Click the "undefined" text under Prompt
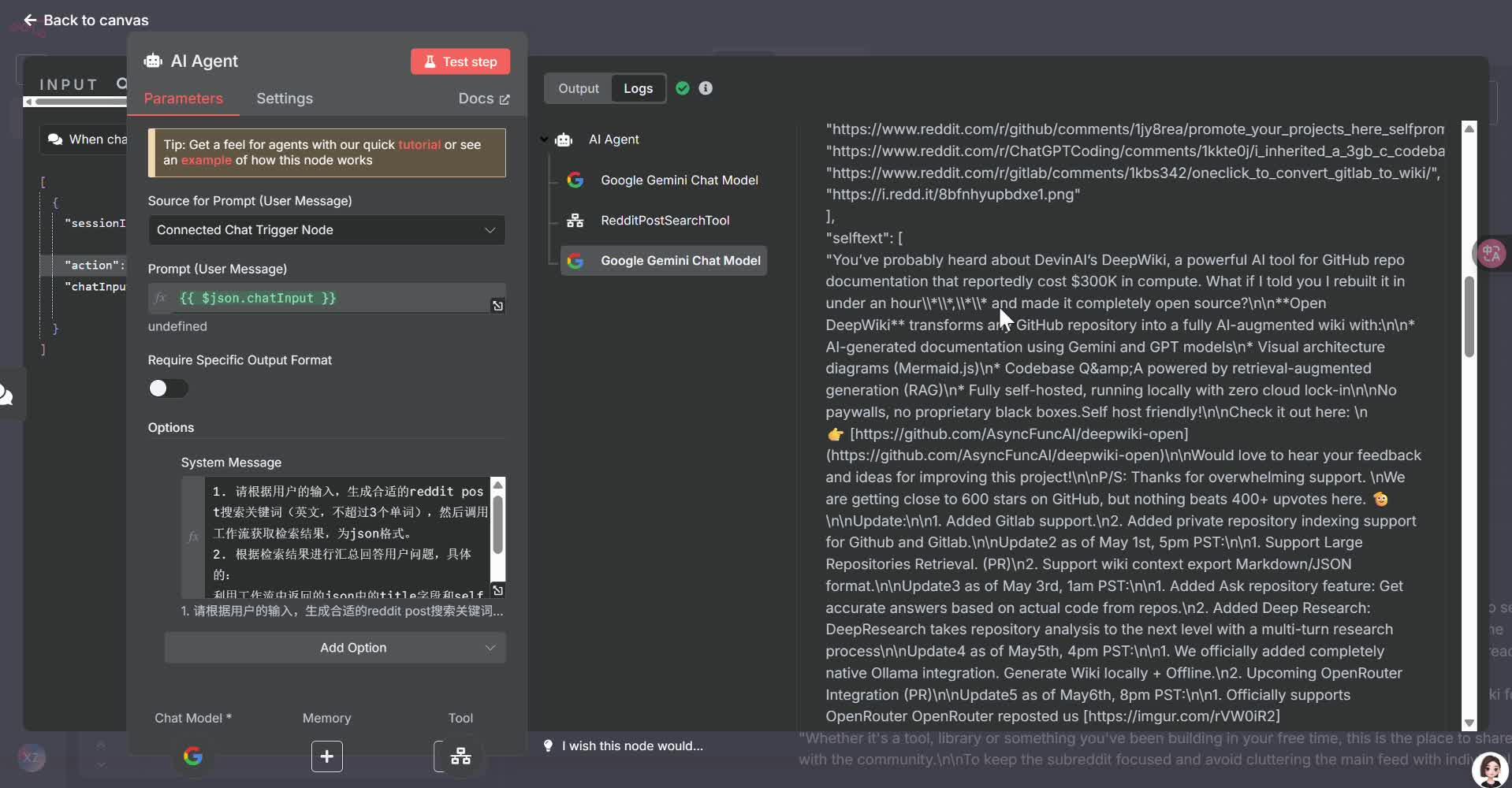This screenshot has width=1512, height=788. (x=177, y=326)
